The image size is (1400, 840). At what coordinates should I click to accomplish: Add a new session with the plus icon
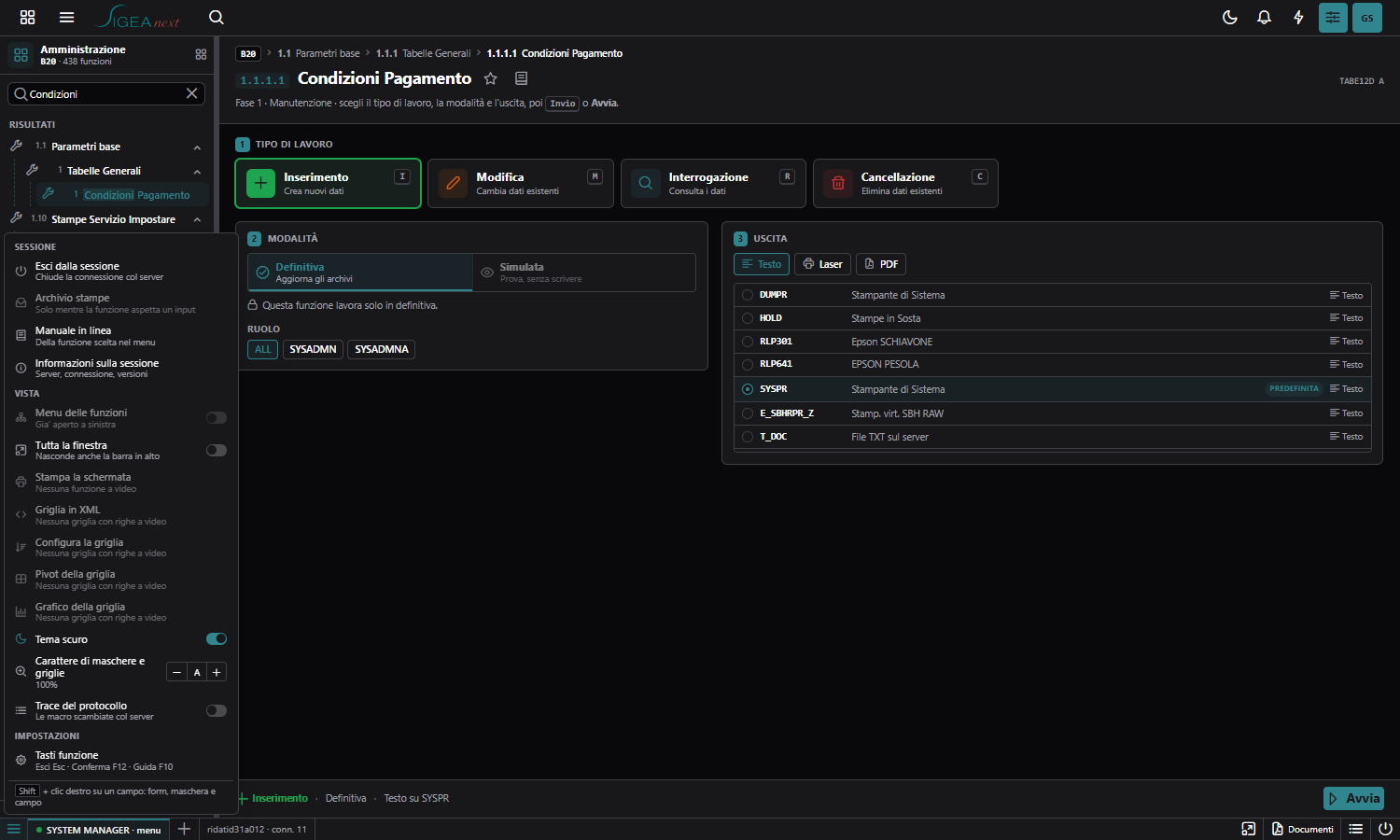[x=184, y=829]
